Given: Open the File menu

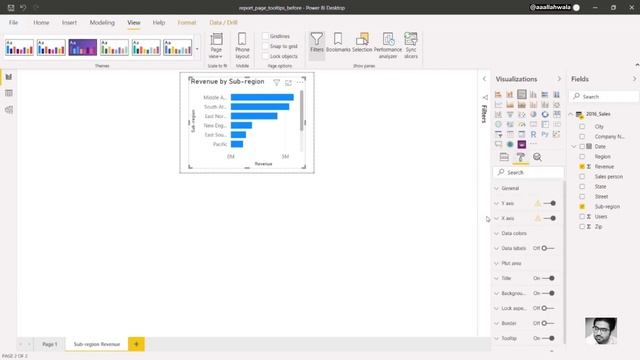Looking at the screenshot, I should [13, 22].
